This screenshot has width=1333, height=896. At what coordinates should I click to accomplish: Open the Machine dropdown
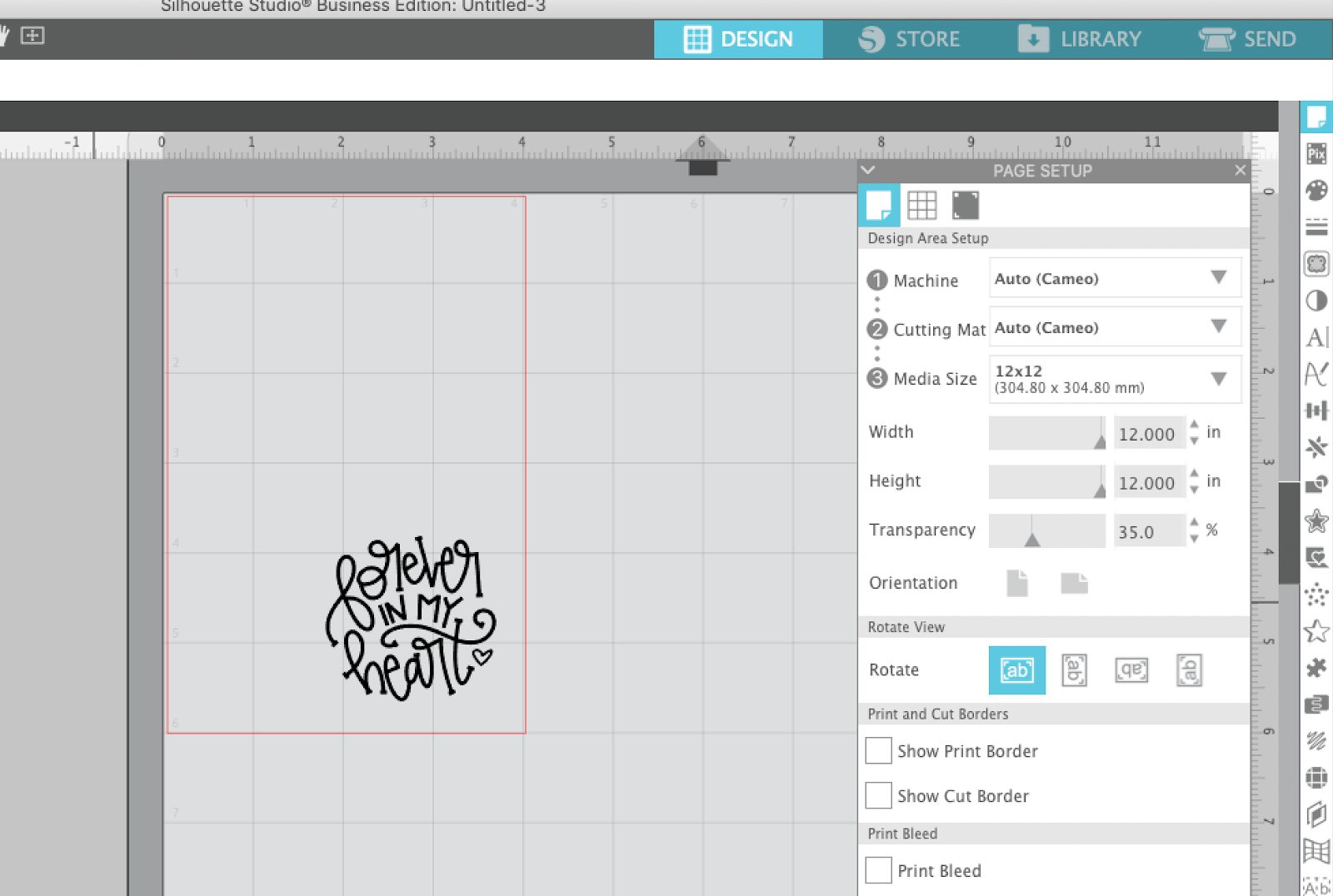click(1114, 278)
